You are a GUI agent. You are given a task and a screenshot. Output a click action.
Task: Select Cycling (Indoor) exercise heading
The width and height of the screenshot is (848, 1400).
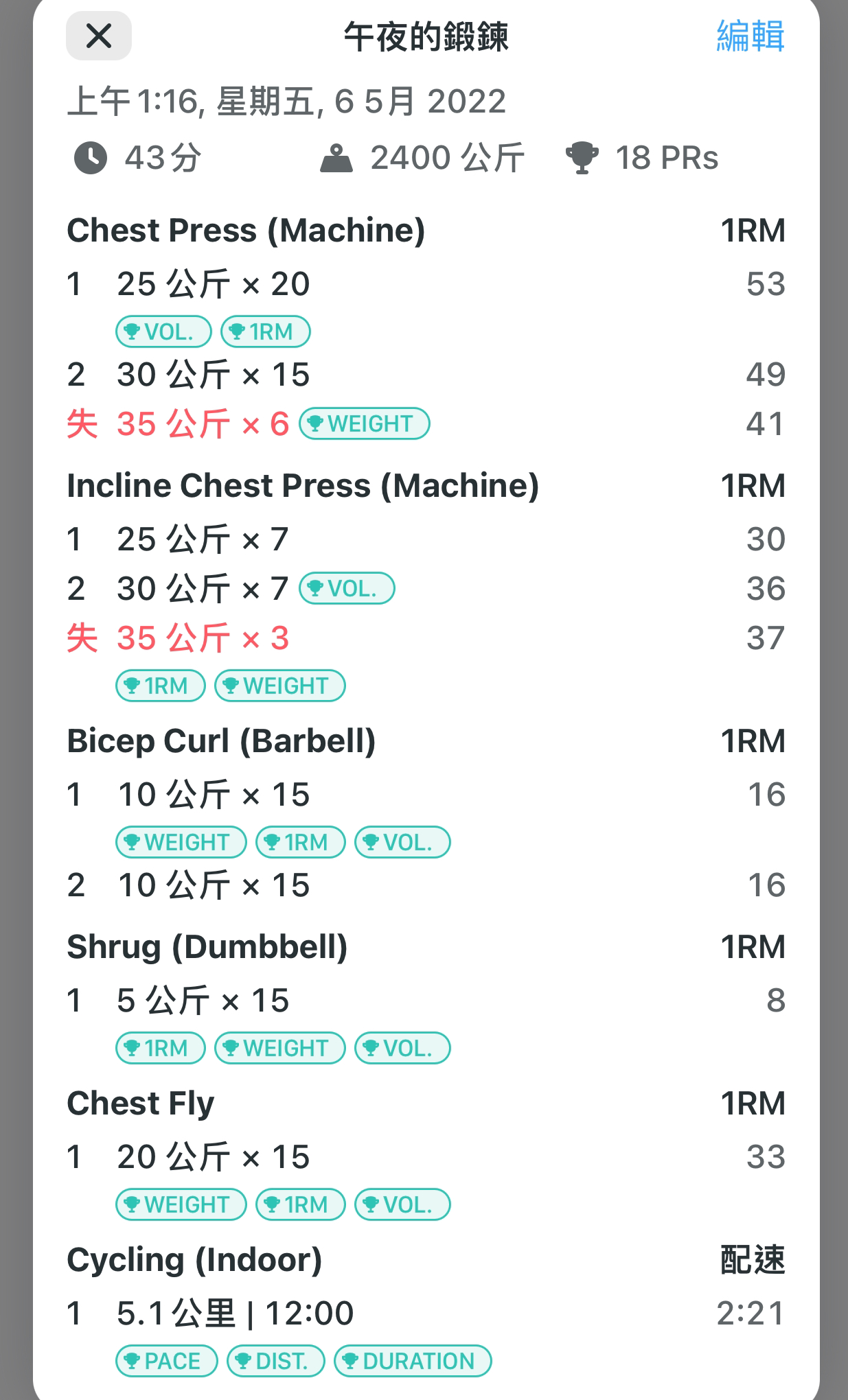point(194,1259)
